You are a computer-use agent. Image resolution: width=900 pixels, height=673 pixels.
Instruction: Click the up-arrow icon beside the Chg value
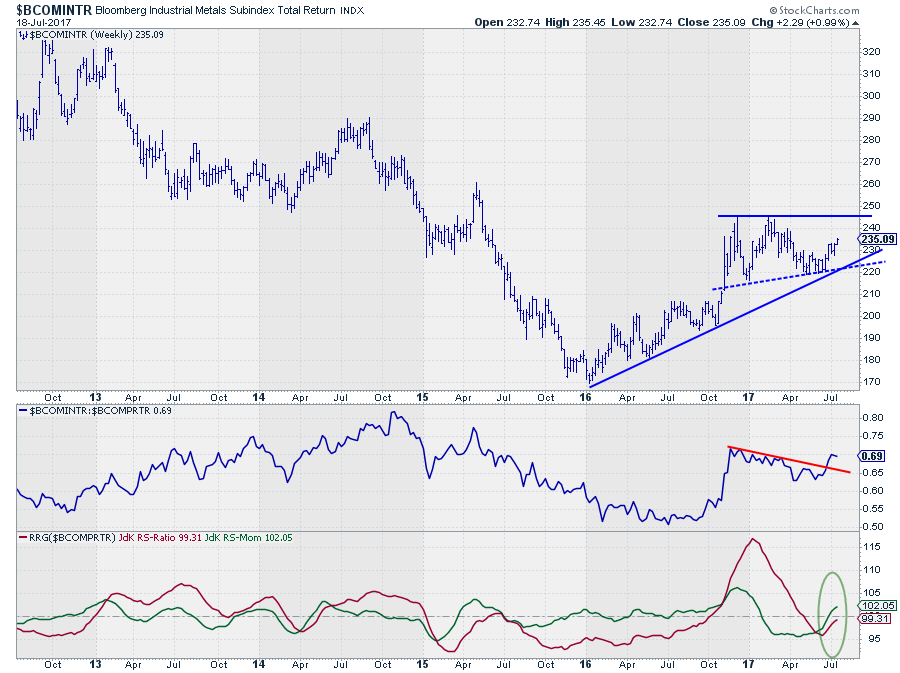855,23
